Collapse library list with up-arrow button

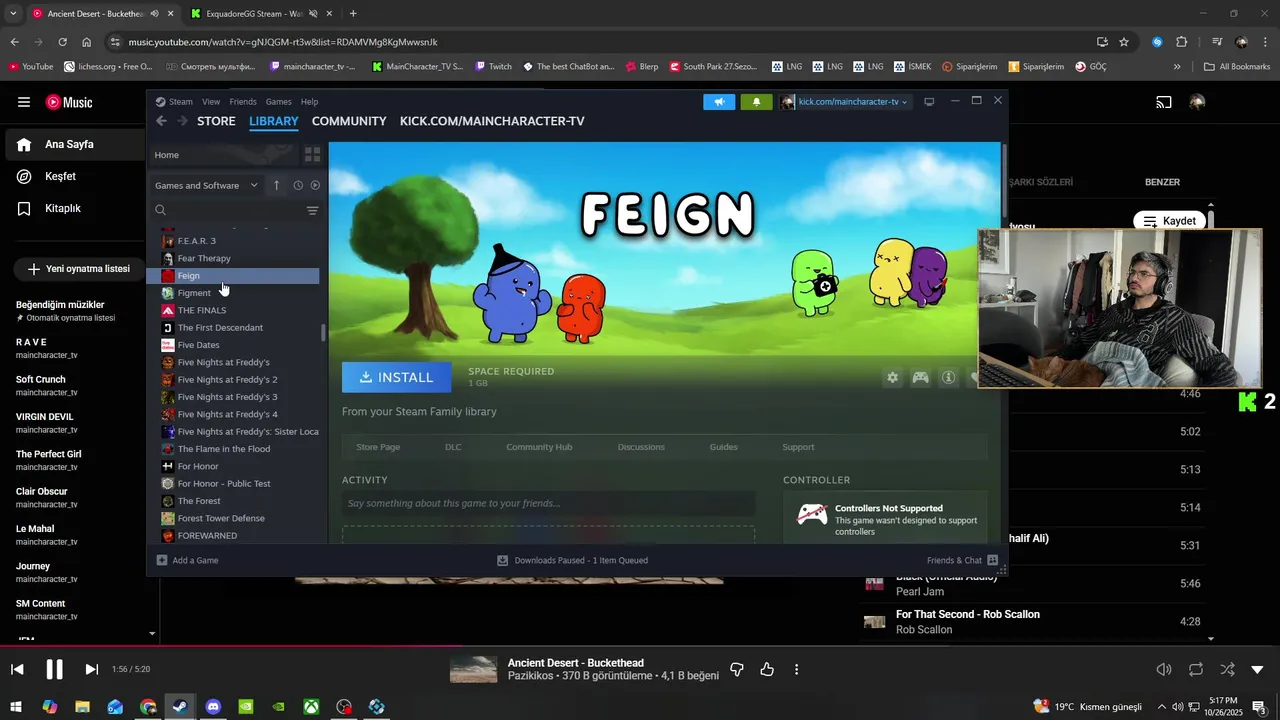(x=277, y=185)
